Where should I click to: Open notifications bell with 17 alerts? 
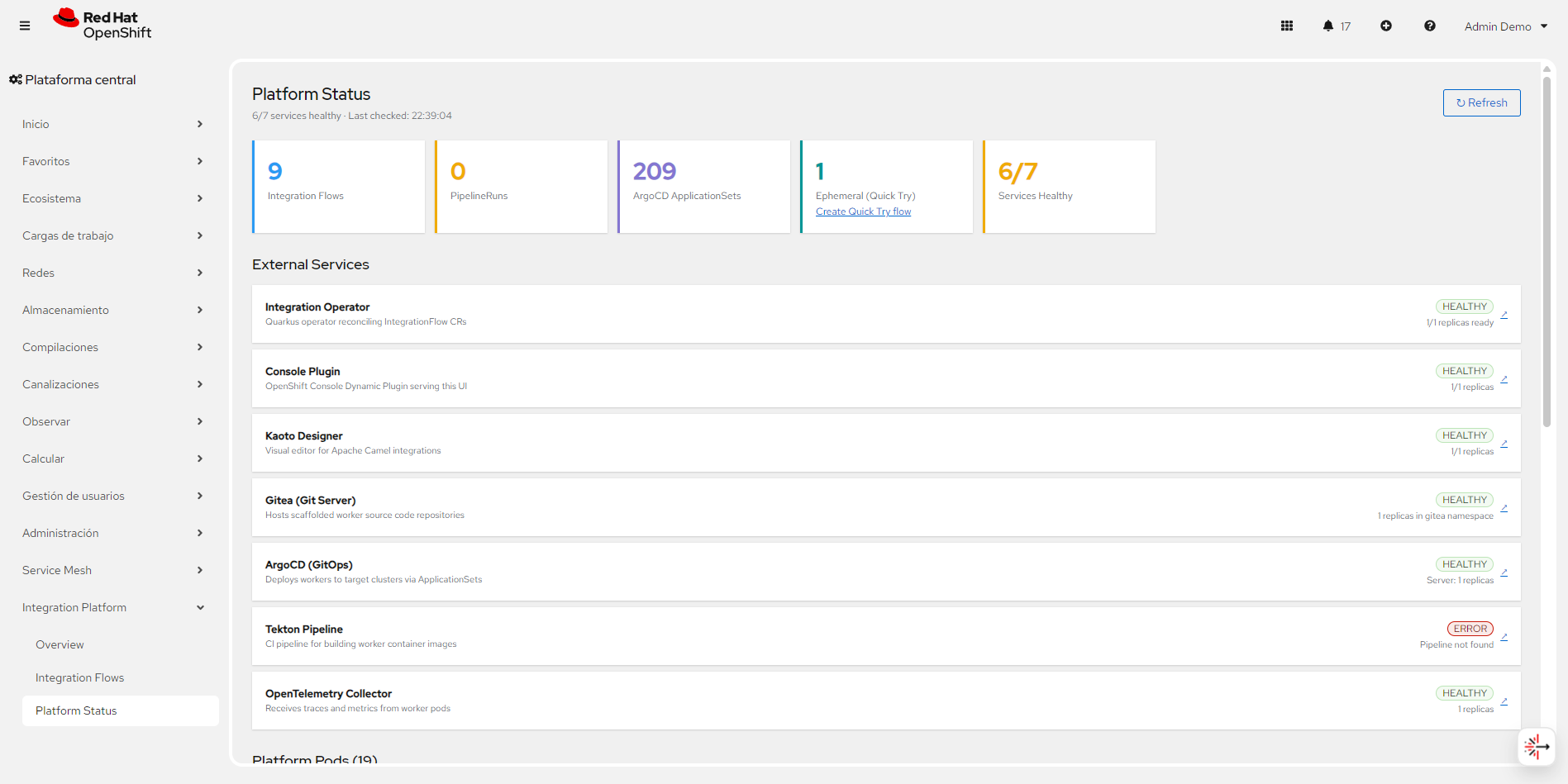pos(1336,26)
